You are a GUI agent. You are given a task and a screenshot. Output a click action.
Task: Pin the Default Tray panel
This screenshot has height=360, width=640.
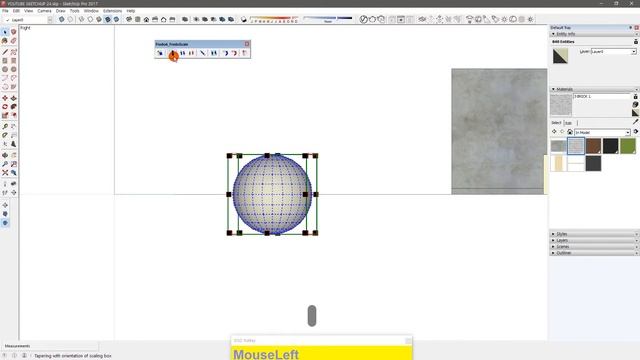(630, 27)
